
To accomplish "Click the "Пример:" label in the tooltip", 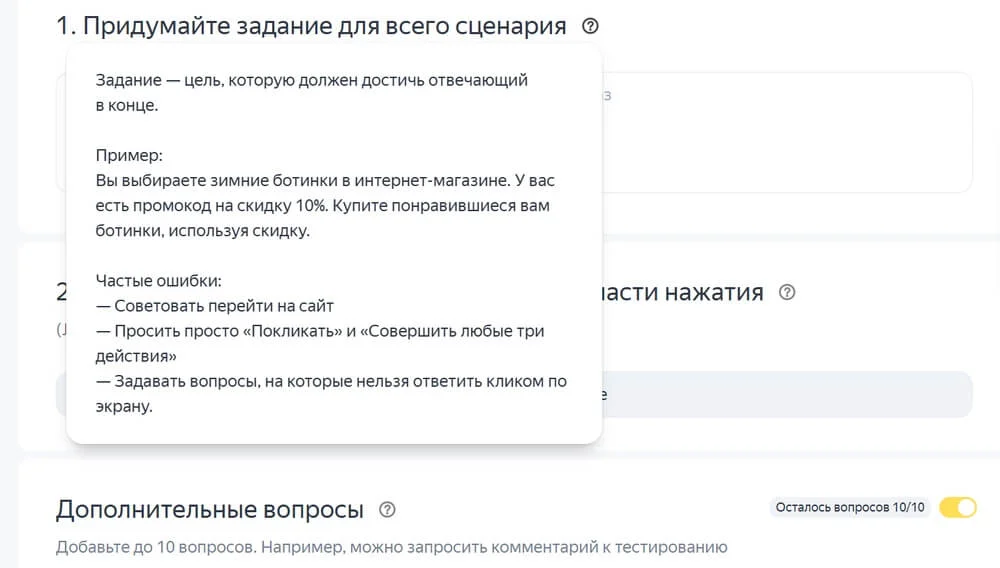I will pyautogui.click(x=129, y=156).
